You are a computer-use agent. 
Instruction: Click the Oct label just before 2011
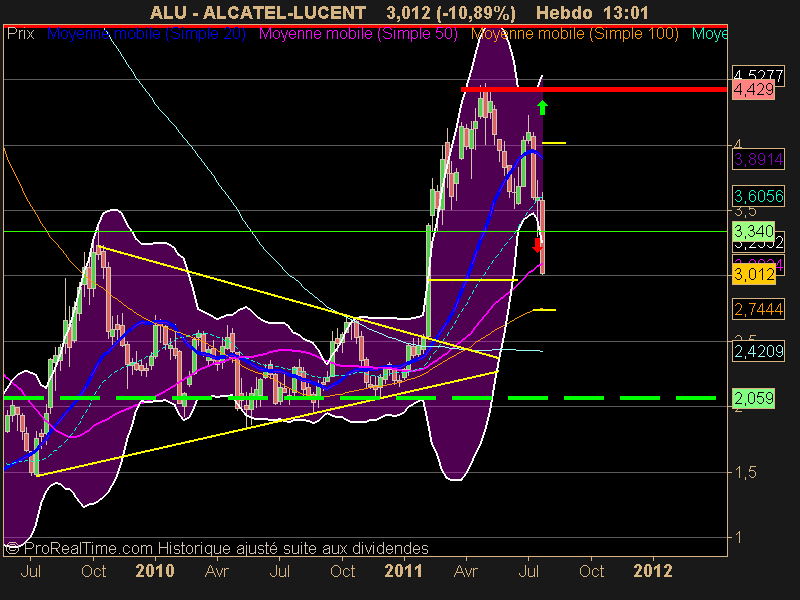point(342,571)
